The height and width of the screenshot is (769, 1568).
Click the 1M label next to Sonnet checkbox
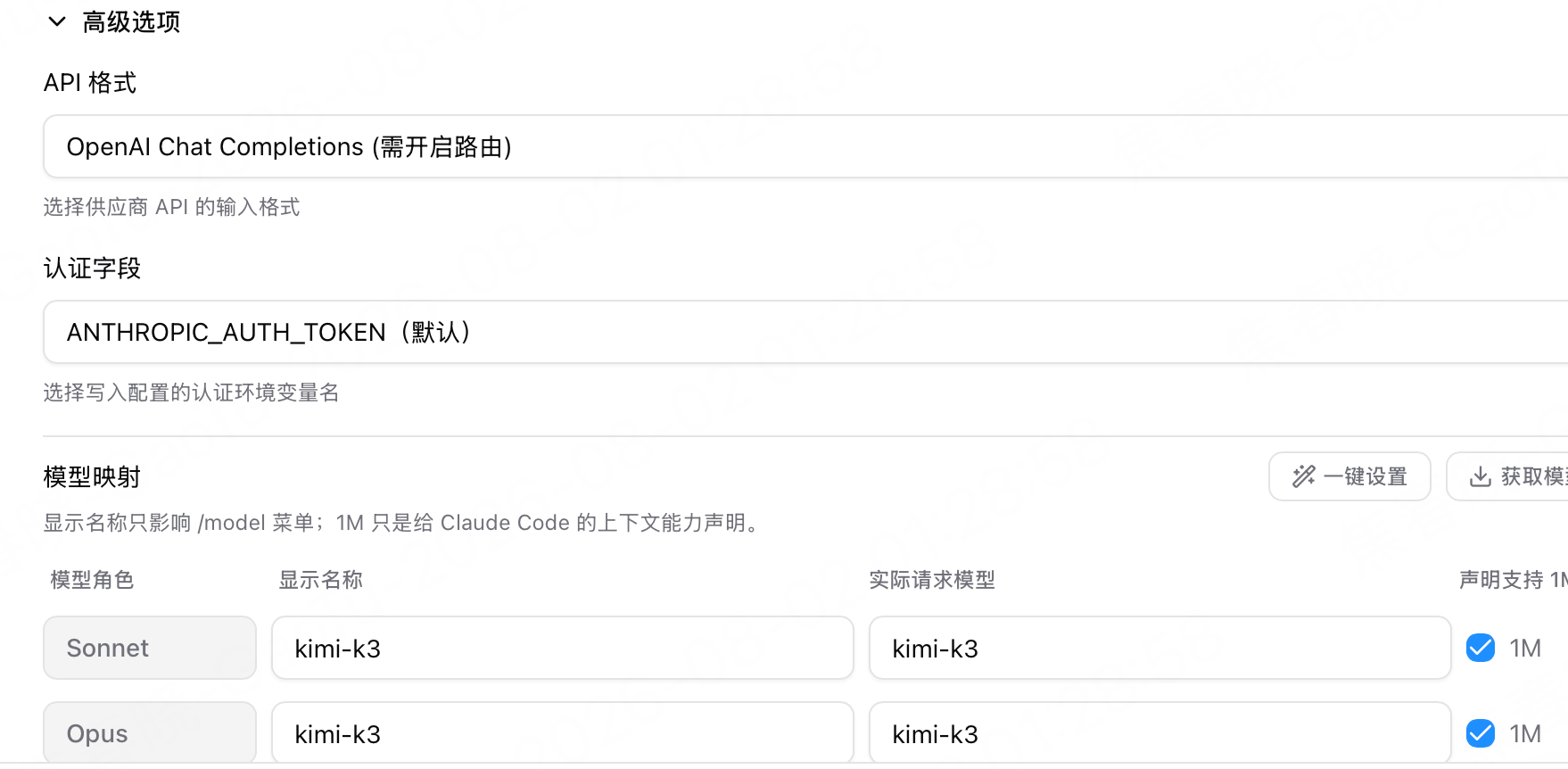coord(1525,649)
